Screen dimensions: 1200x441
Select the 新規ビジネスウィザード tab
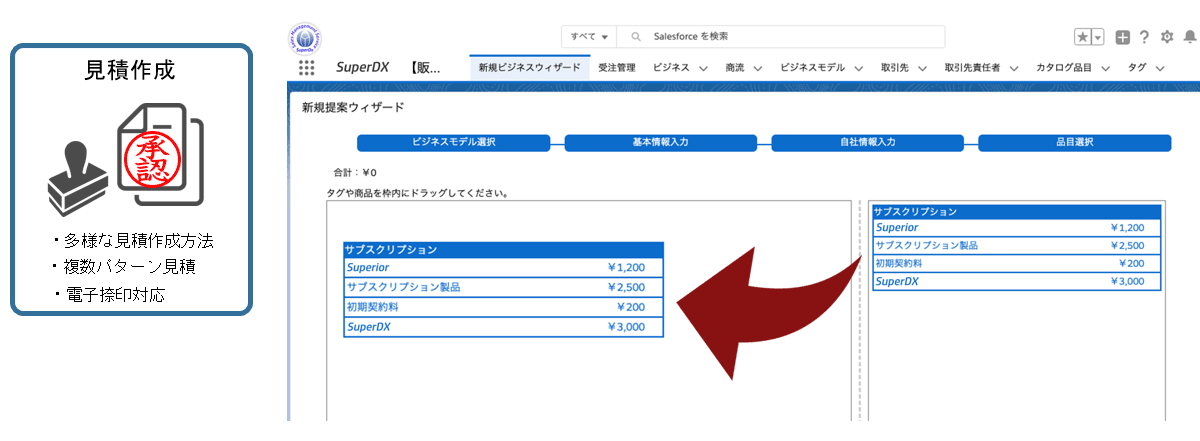click(x=529, y=68)
